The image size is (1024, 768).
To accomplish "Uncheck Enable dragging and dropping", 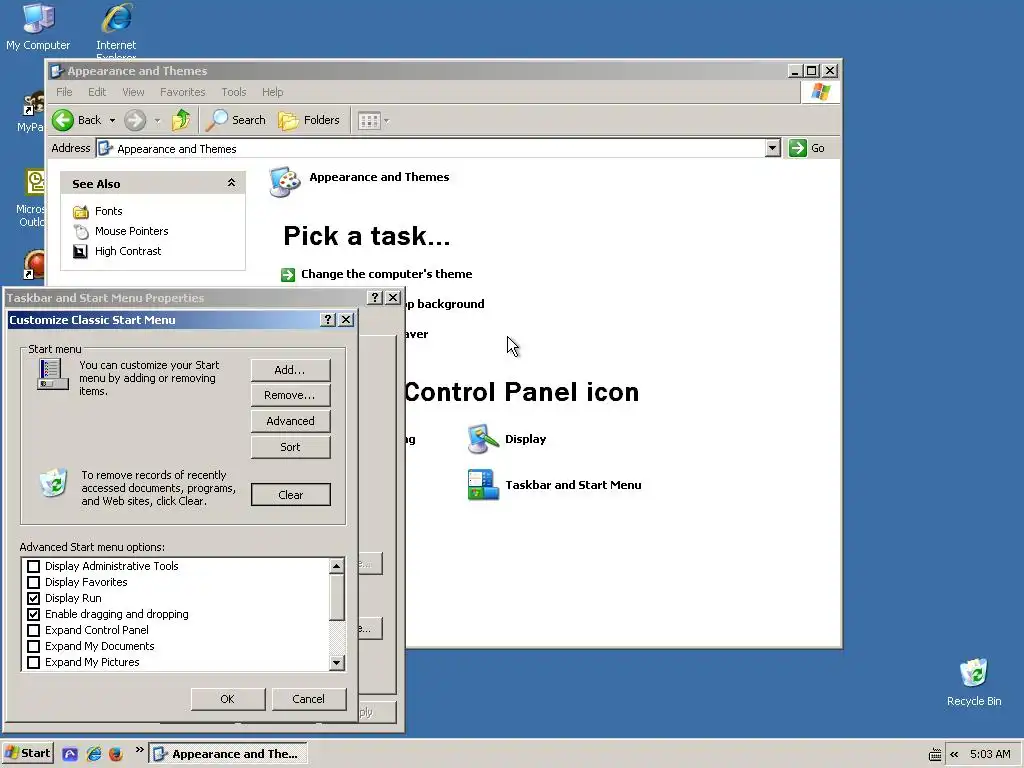I will 33,614.
